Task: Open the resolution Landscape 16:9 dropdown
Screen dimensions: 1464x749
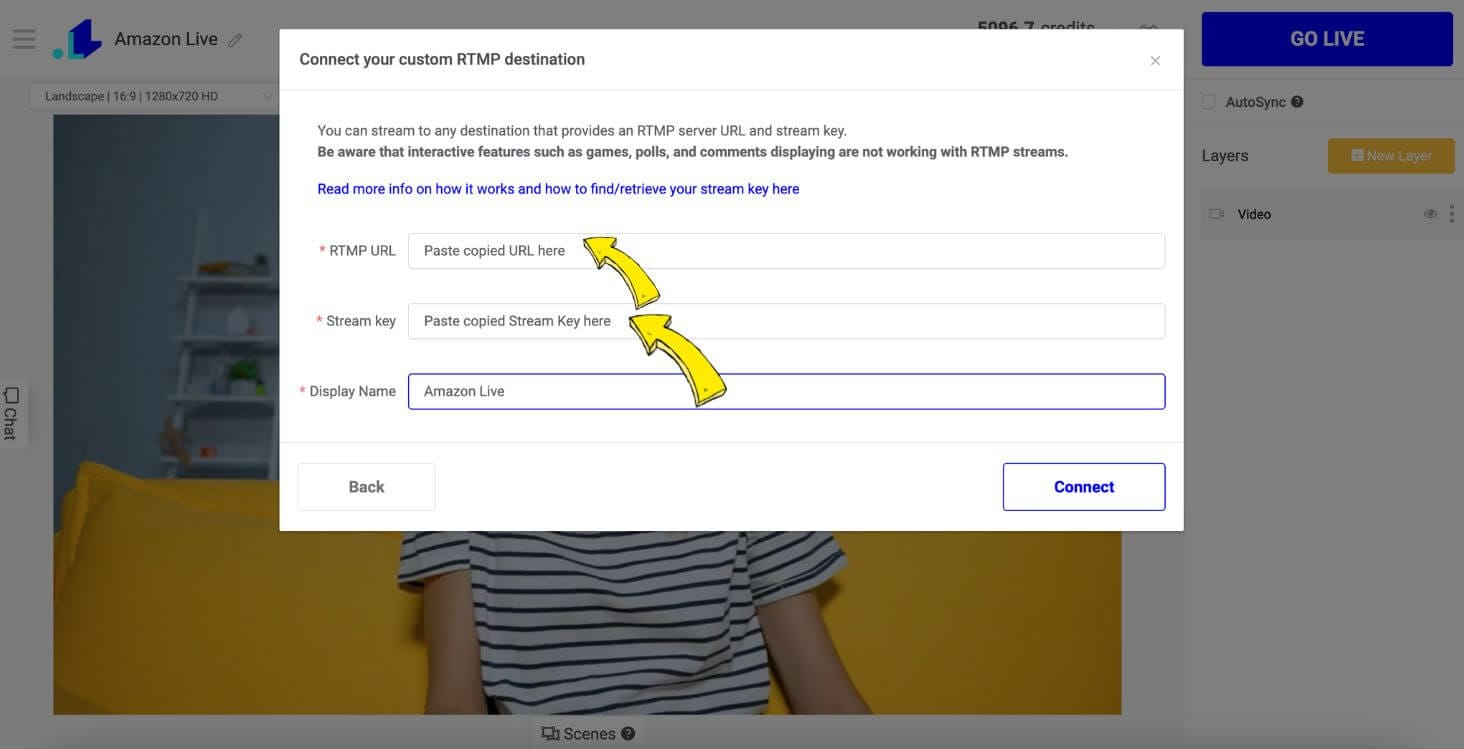Action: pos(156,96)
